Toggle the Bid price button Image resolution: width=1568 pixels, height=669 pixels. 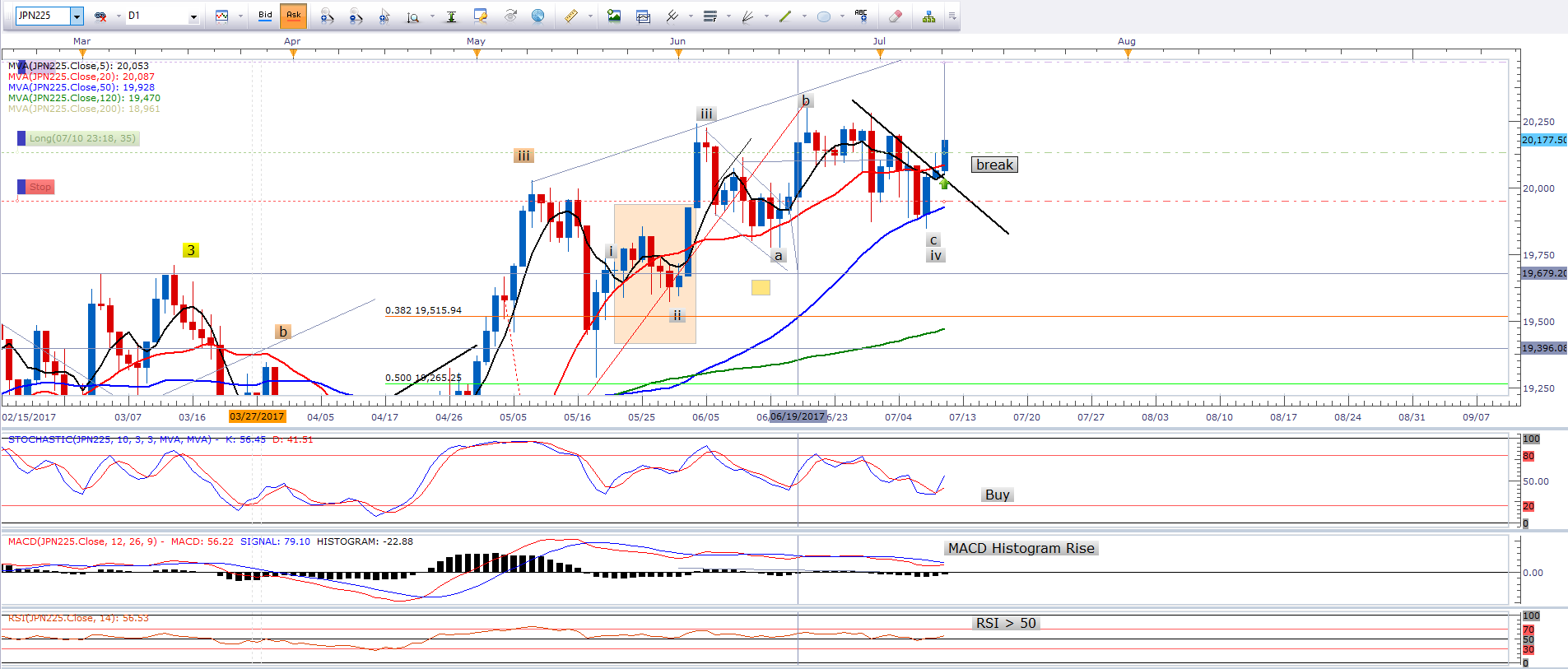[265, 15]
